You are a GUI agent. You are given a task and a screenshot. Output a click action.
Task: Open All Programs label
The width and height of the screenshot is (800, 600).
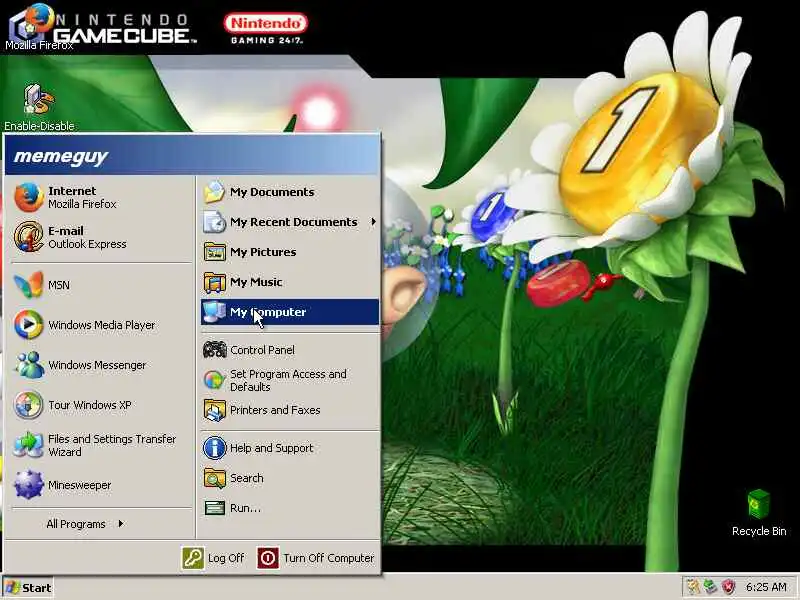pos(76,524)
